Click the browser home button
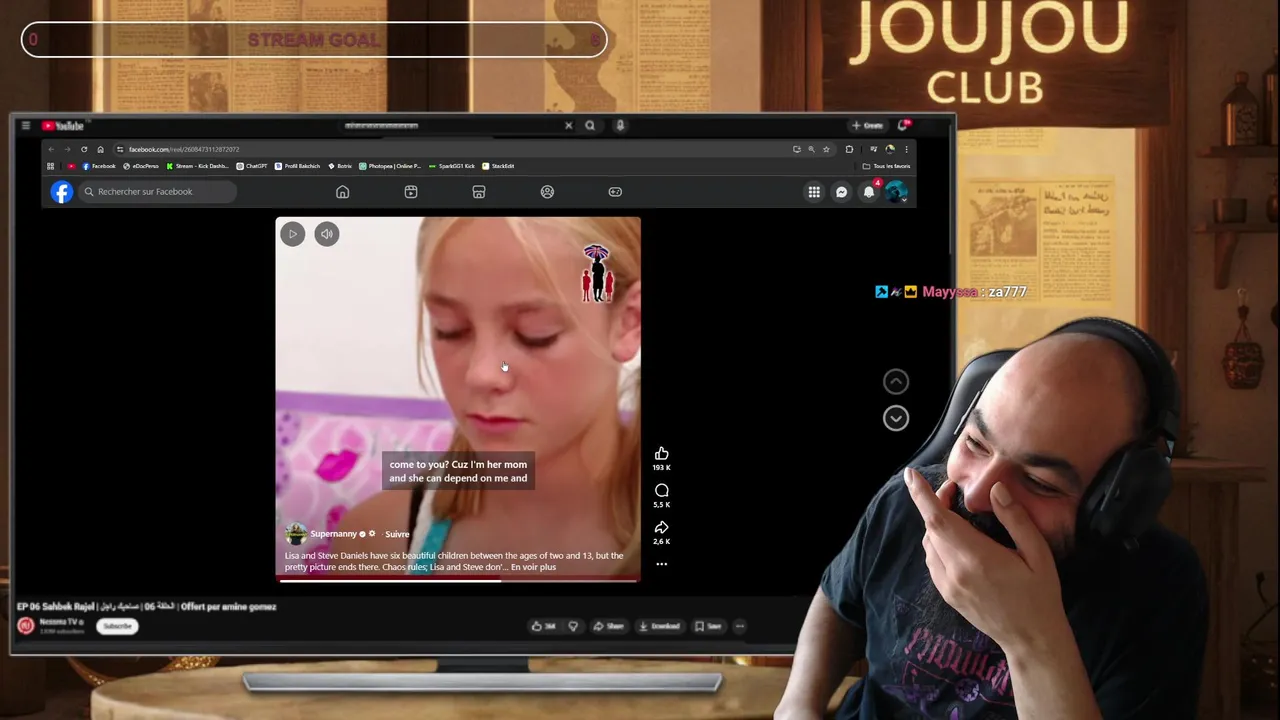The width and height of the screenshot is (1280, 720). 100,149
